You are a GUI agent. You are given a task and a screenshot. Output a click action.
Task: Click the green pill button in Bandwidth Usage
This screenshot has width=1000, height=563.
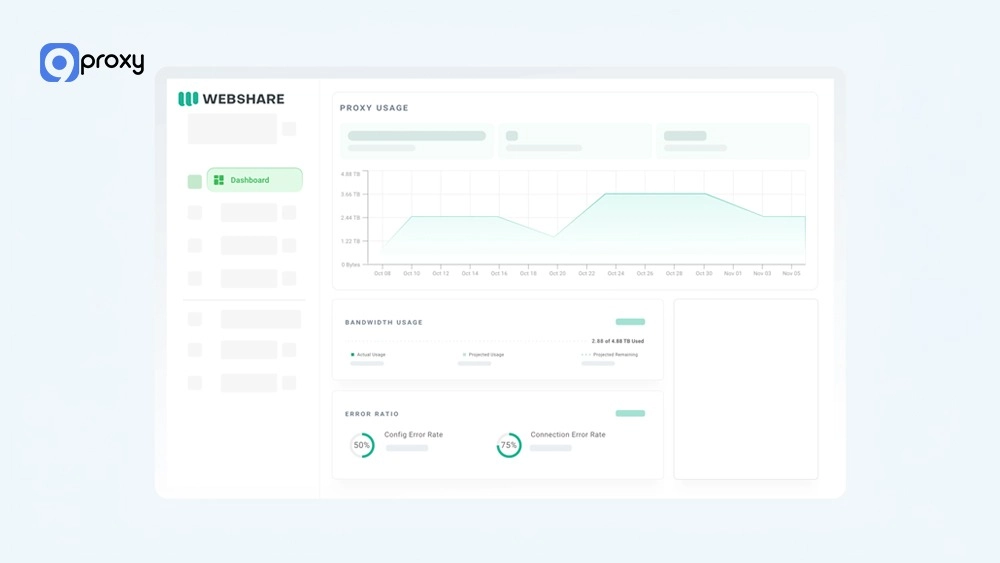630,322
